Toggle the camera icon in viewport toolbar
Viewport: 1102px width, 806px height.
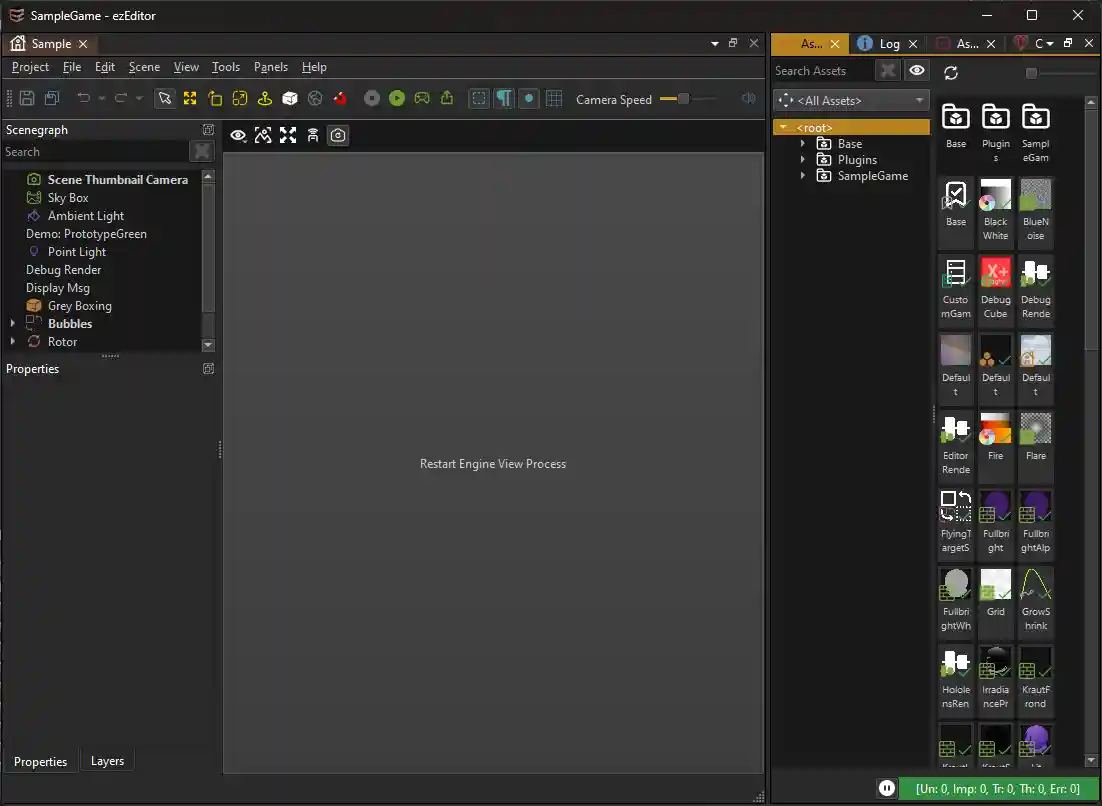[338, 135]
